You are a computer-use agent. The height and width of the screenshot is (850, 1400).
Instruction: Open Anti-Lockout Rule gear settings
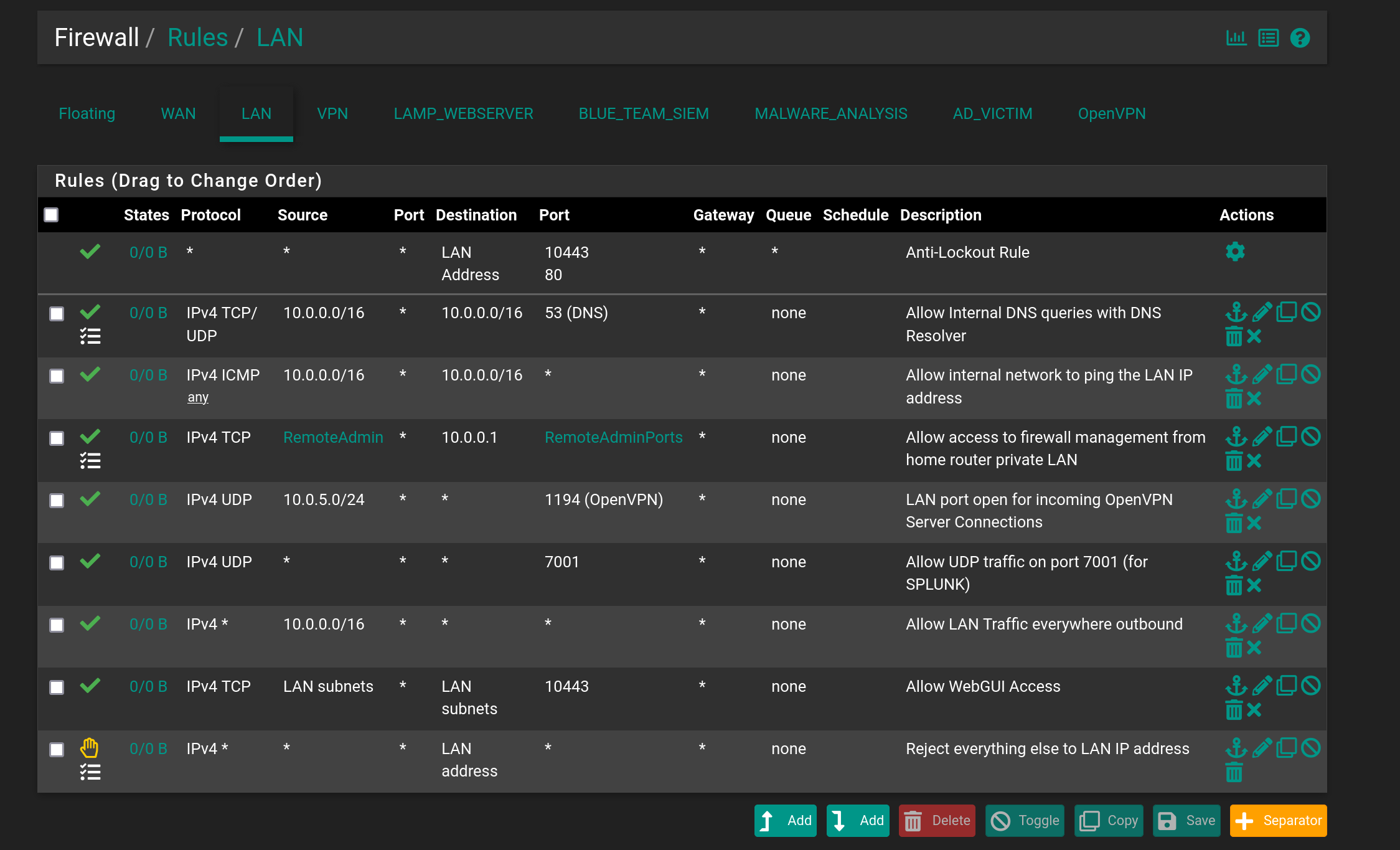point(1235,252)
